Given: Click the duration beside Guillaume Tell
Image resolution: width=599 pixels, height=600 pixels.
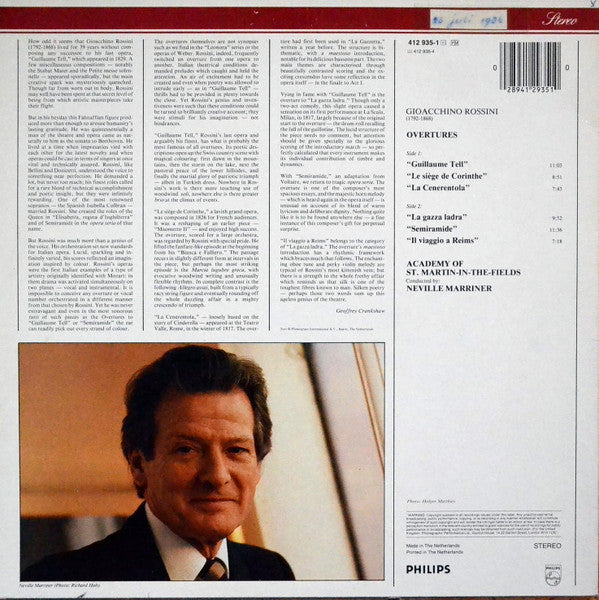Looking at the screenshot, I should [556, 166].
